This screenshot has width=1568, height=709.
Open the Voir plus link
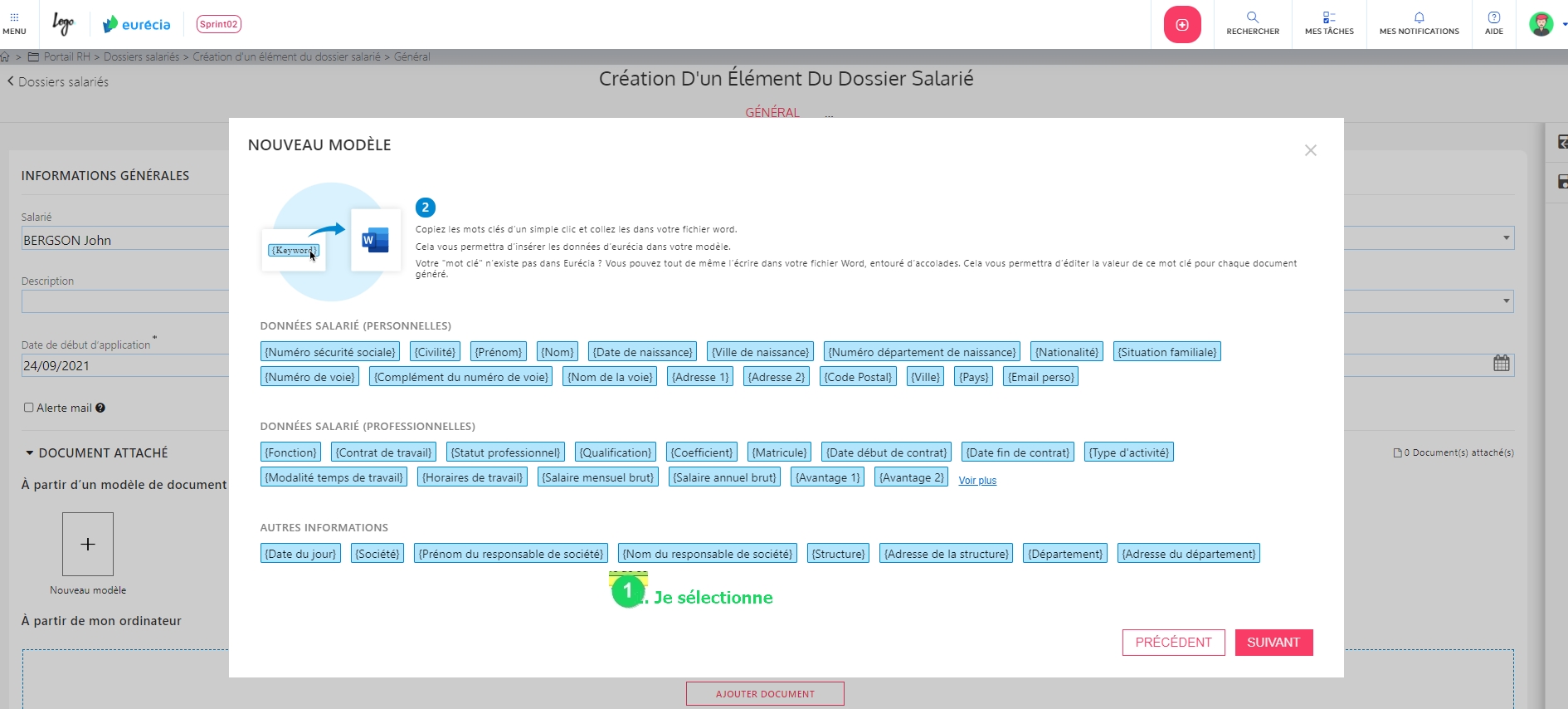tap(976, 481)
